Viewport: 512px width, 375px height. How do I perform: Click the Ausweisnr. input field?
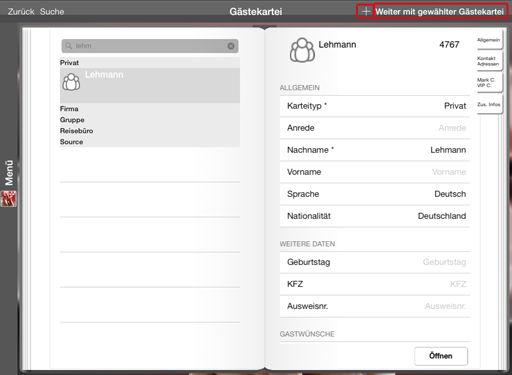(x=375, y=306)
